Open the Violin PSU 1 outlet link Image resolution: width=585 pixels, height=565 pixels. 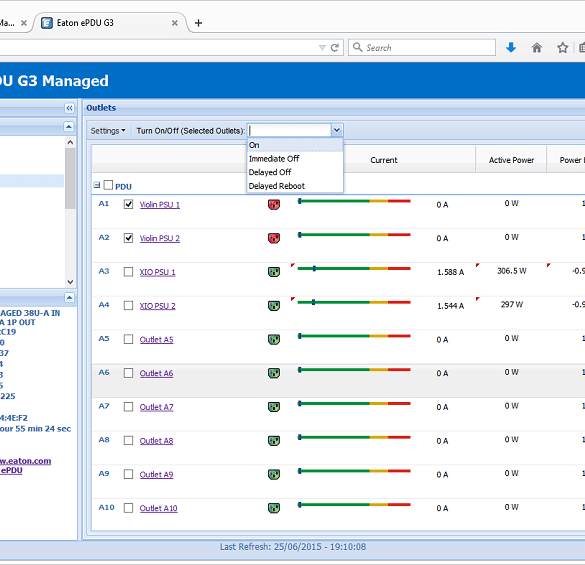[x=160, y=205]
